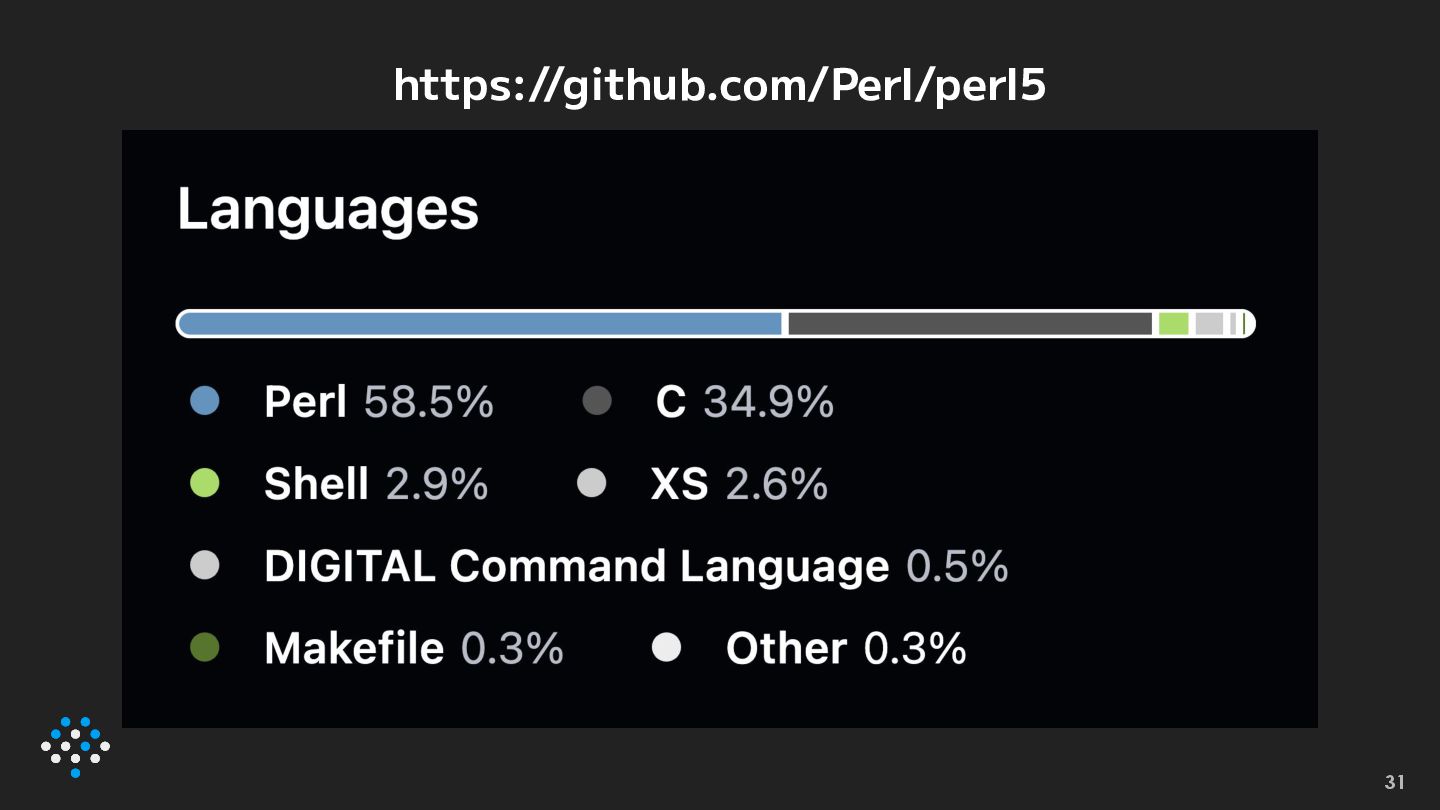Click the blue Perl segment of language bar

coord(481,324)
